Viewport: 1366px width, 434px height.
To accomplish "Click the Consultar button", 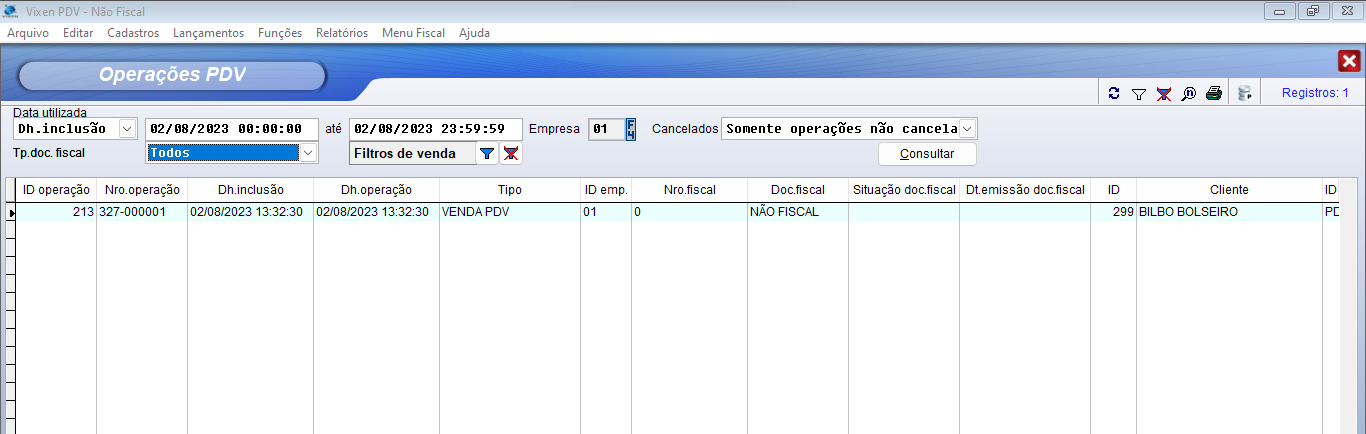I will coord(927,154).
